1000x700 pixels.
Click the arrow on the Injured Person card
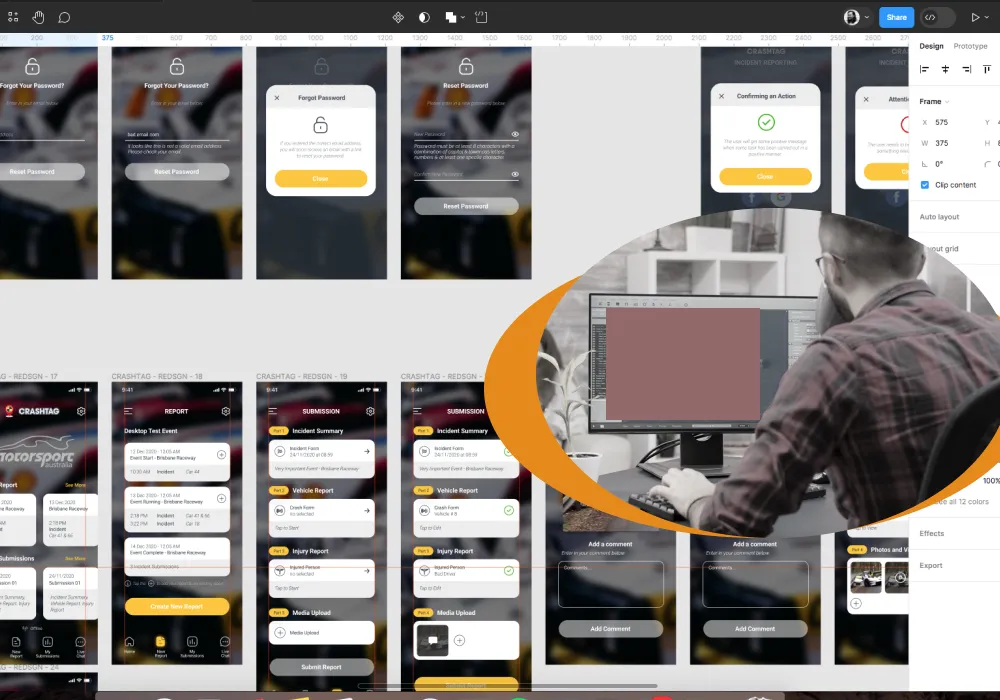(367, 571)
